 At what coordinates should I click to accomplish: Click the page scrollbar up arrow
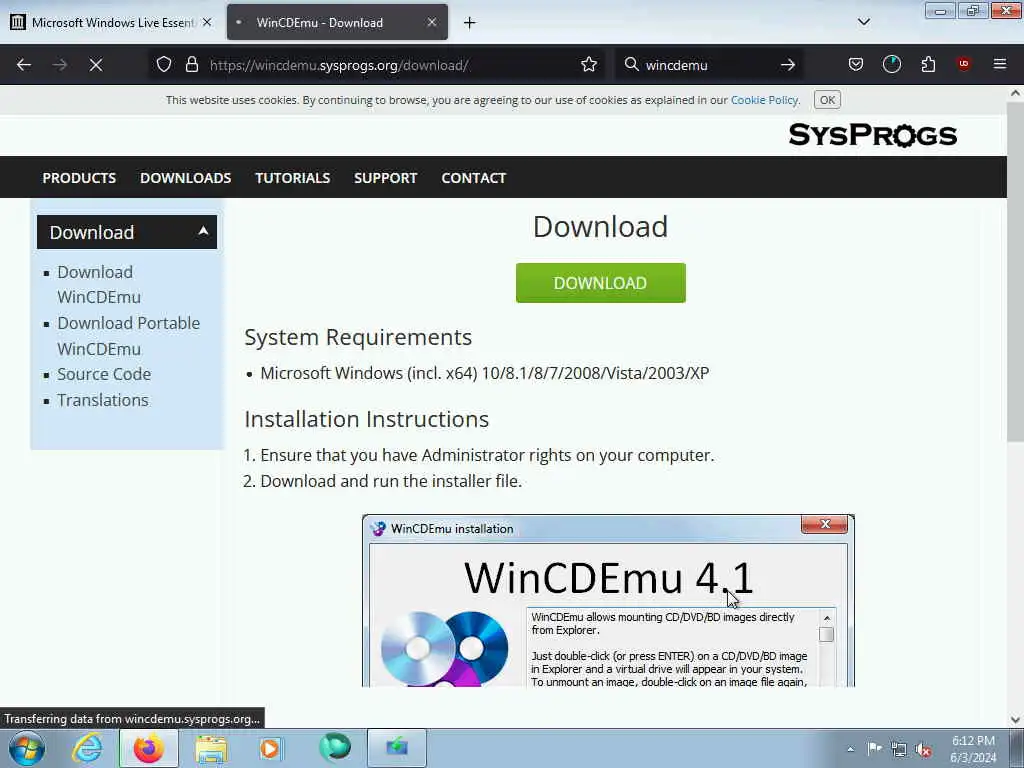pyautogui.click(x=1015, y=93)
